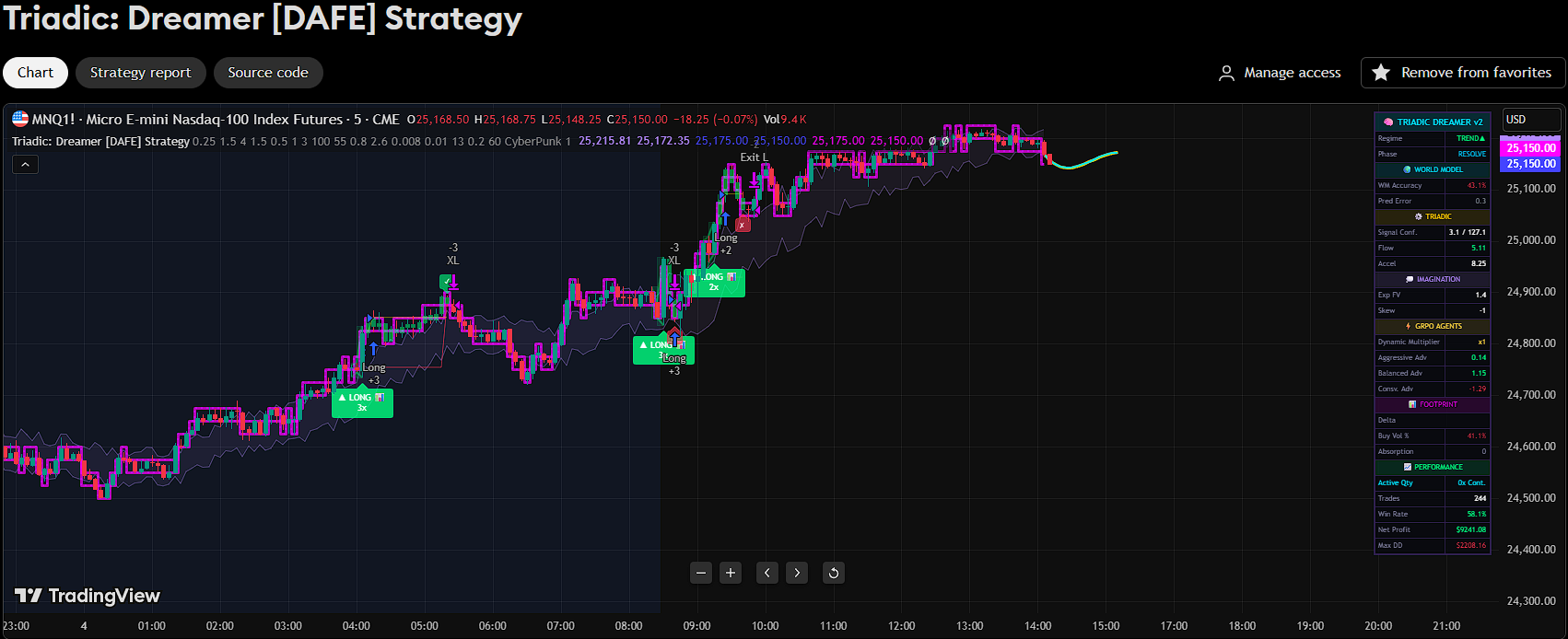Click the 14:00 time axis label

(1037, 626)
